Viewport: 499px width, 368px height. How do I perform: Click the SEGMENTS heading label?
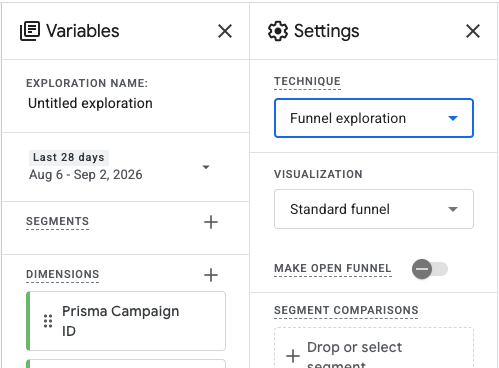point(57,221)
